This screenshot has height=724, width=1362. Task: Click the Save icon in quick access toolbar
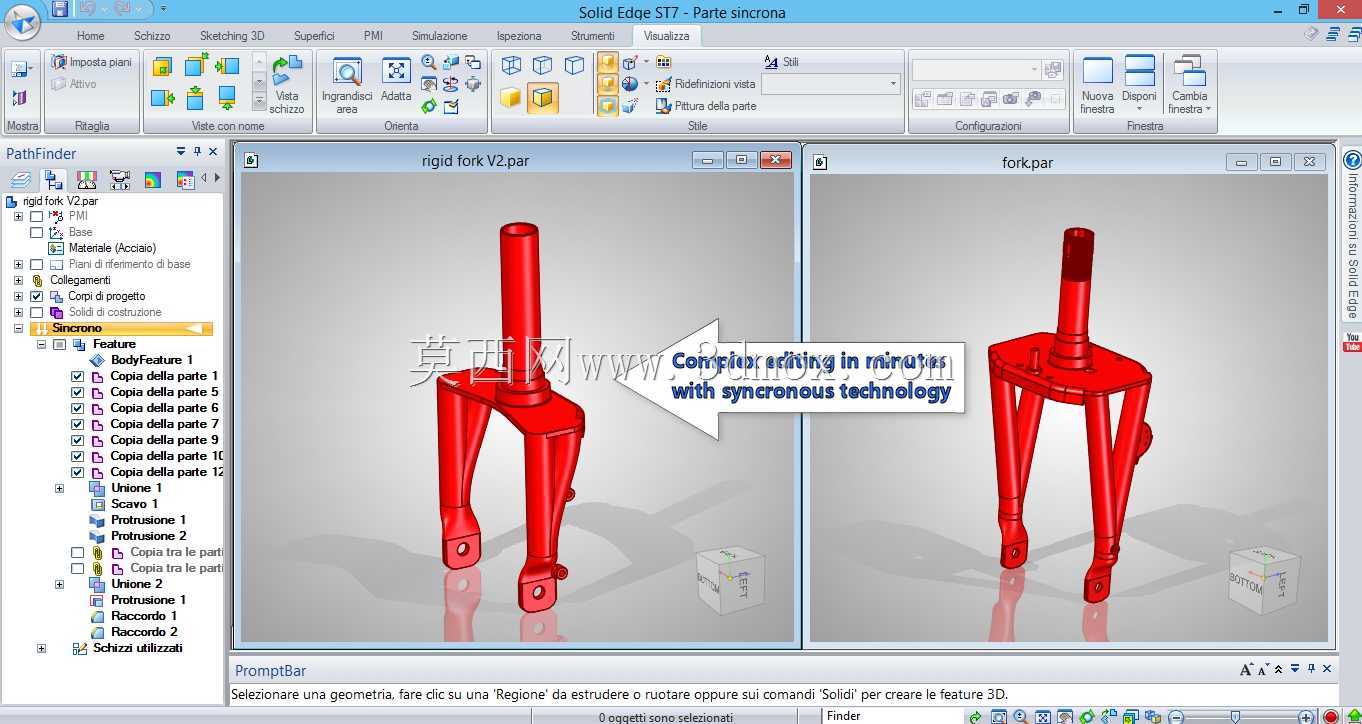point(60,10)
